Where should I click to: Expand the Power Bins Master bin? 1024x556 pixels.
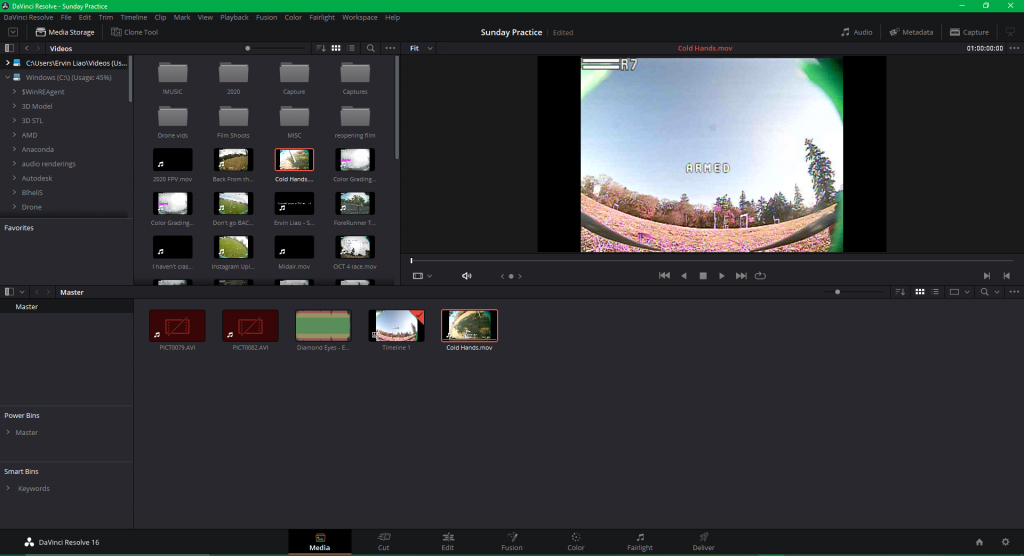[x=8, y=433]
